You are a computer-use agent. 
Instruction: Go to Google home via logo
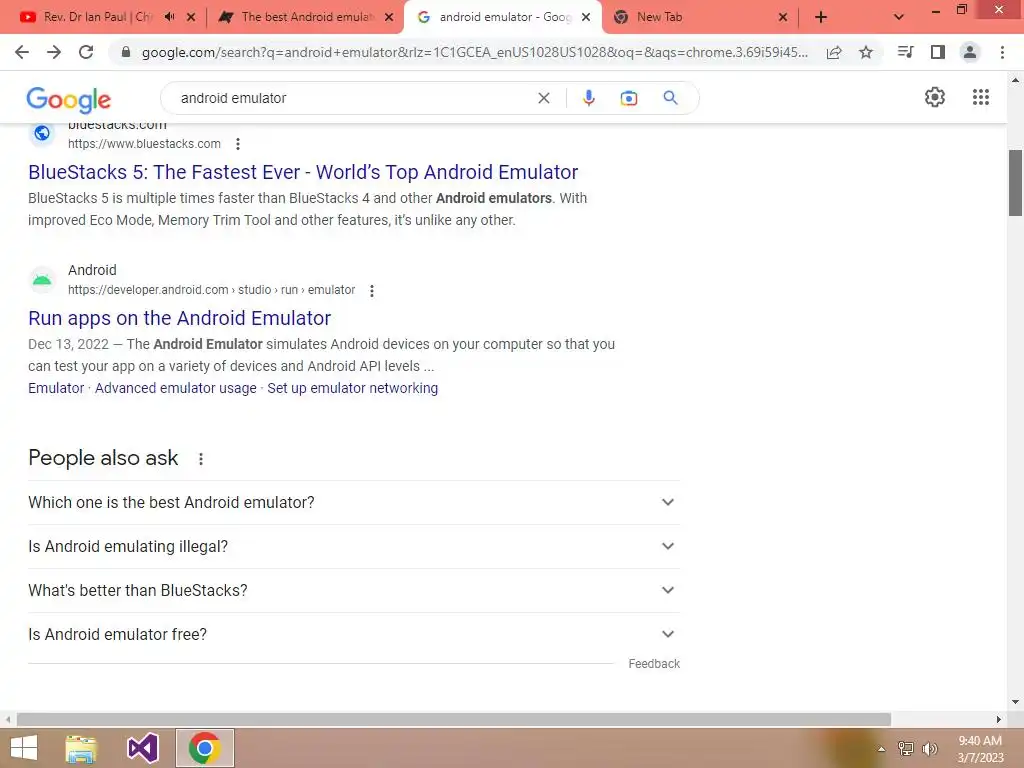69,99
